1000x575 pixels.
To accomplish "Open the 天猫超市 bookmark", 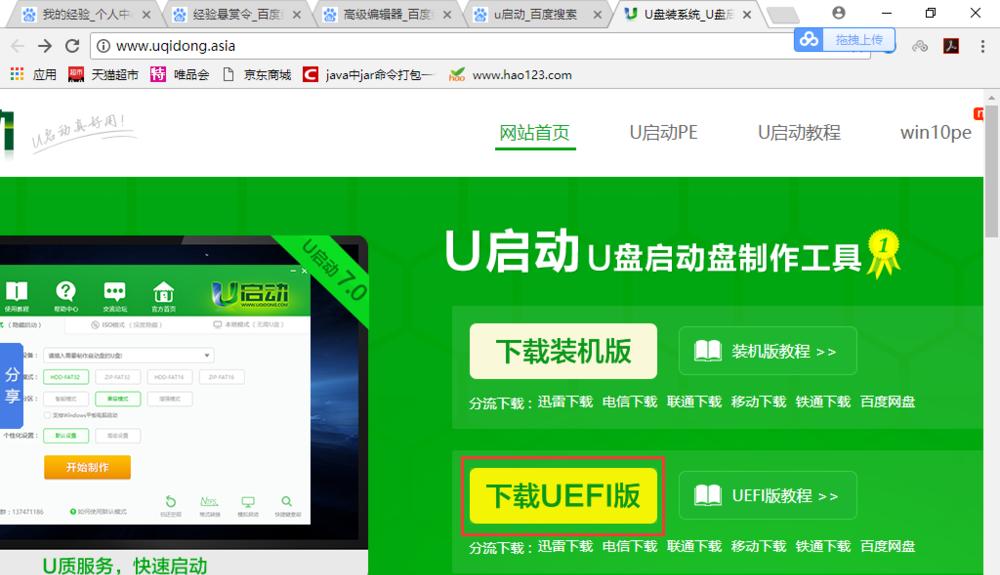I will point(103,75).
